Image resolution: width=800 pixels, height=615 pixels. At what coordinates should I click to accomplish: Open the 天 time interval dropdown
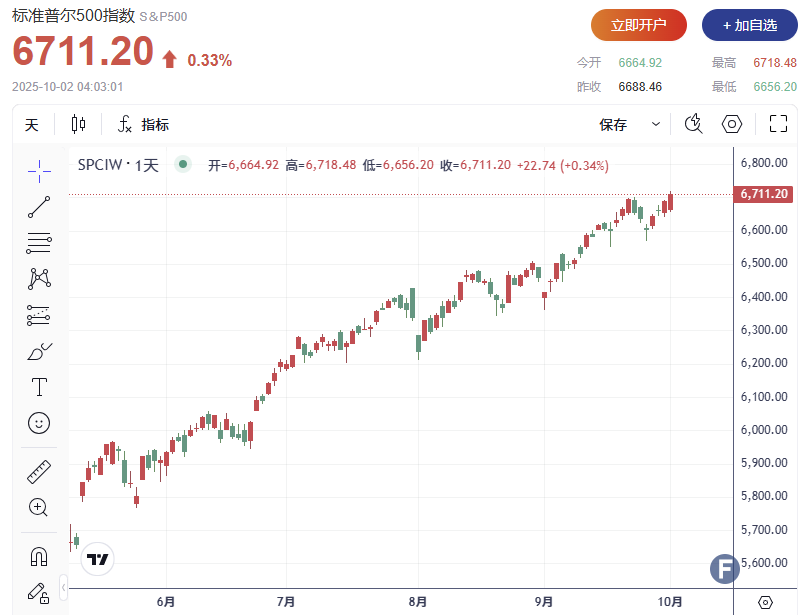click(32, 125)
